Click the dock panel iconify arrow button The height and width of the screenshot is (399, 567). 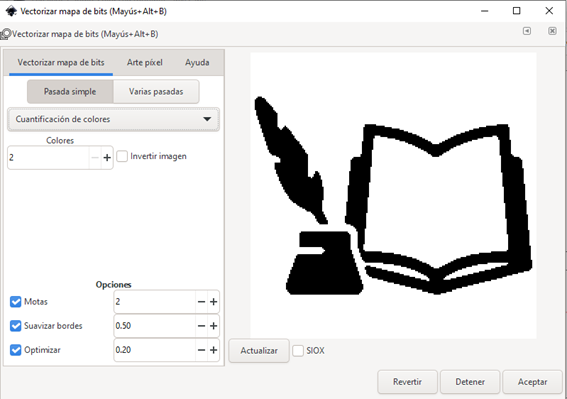[x=527, y=31]
